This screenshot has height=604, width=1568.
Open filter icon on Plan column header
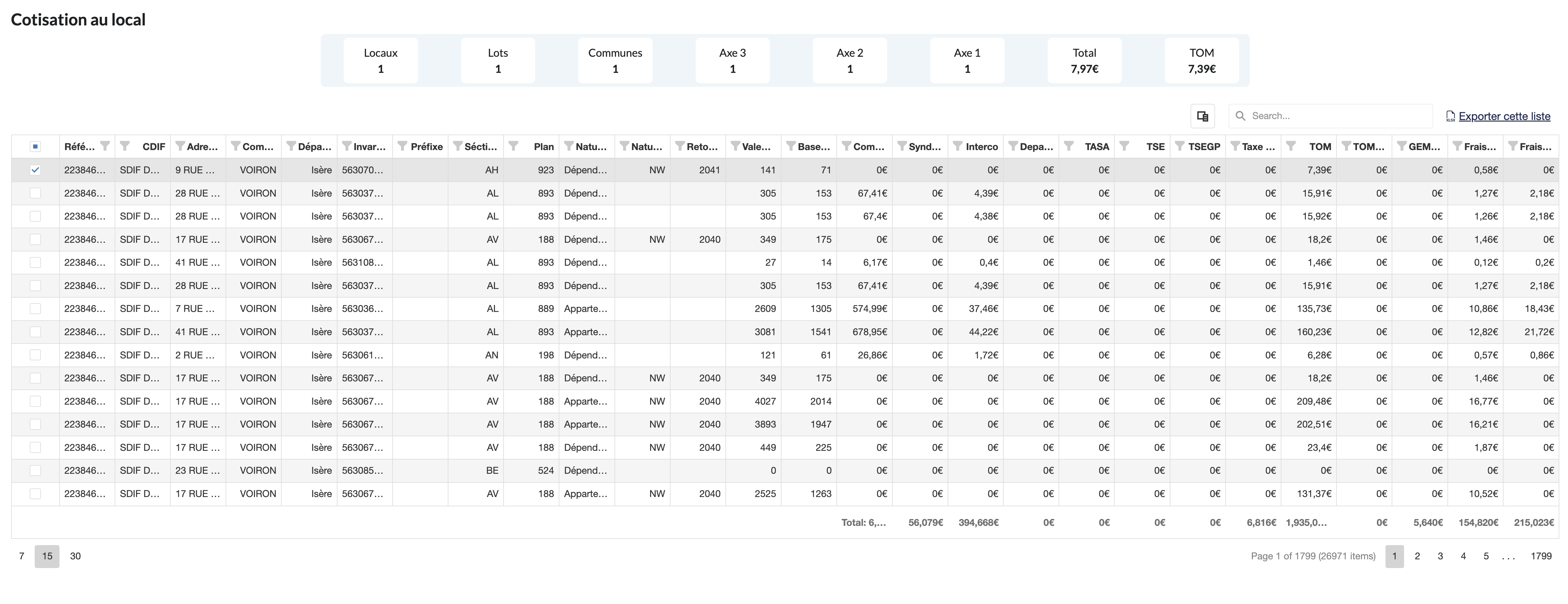(513, 146)
